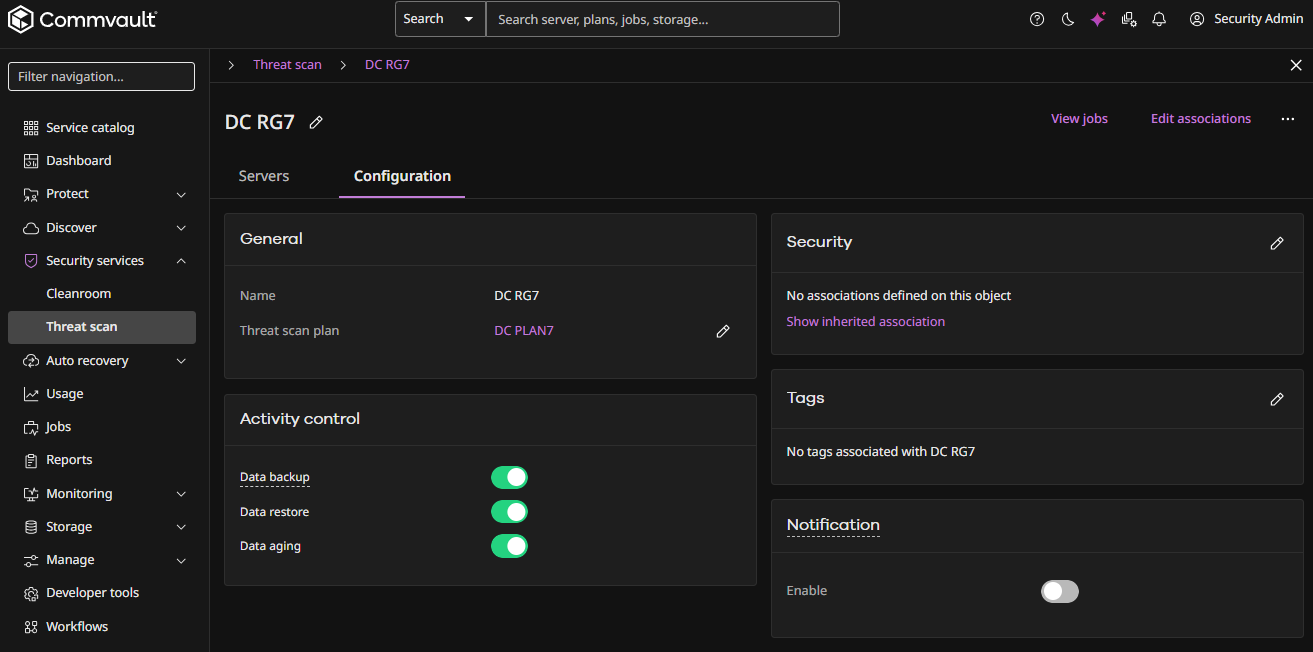Edit the Threat scan plan pencil icon
The height and width of the screenshot is (652, 1313).
pos(723,331)
